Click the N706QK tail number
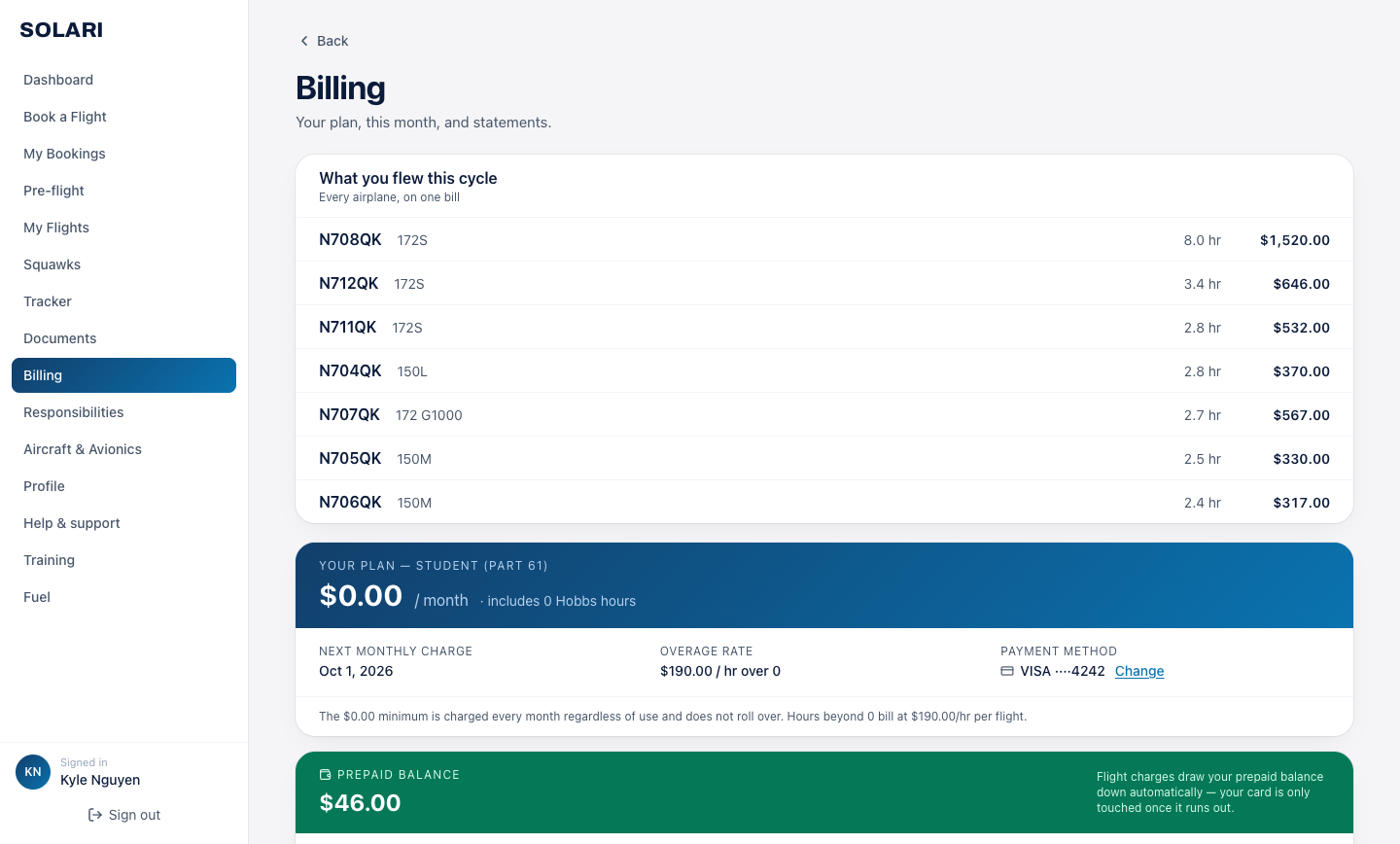 point(350,502)
